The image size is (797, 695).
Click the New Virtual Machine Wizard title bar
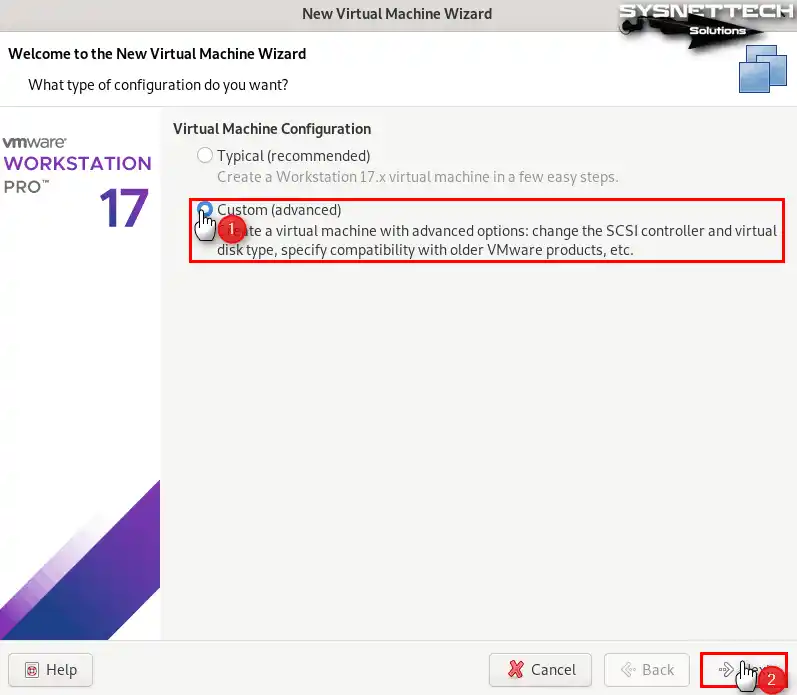click(397, 14)
